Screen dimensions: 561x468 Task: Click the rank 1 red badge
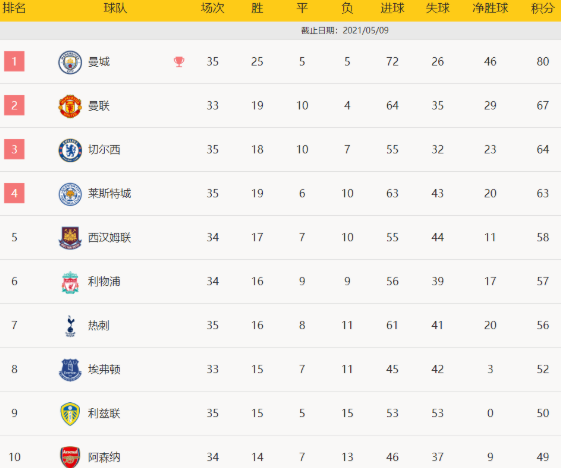coord(14,61)
